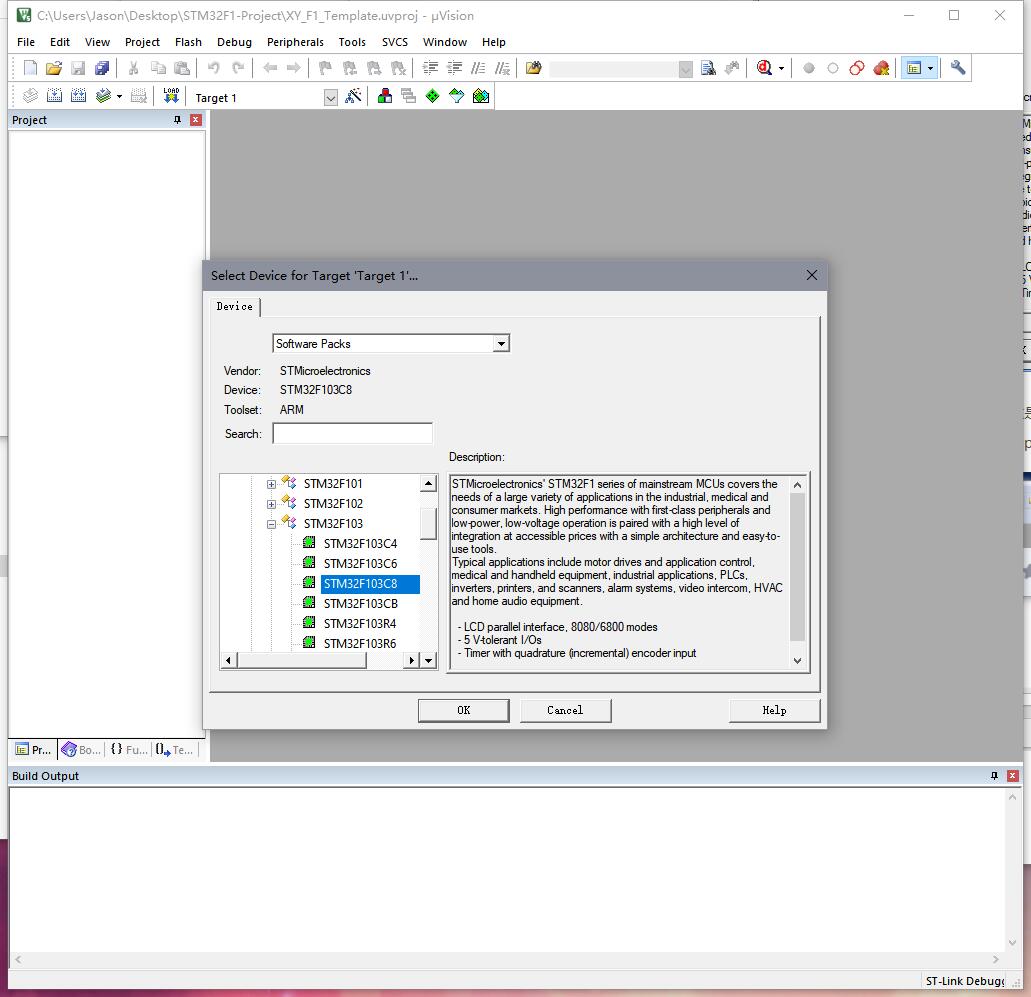Navigate backwards with the left arrow icon
Screen dimensions: 1031x997
[270, 68]
